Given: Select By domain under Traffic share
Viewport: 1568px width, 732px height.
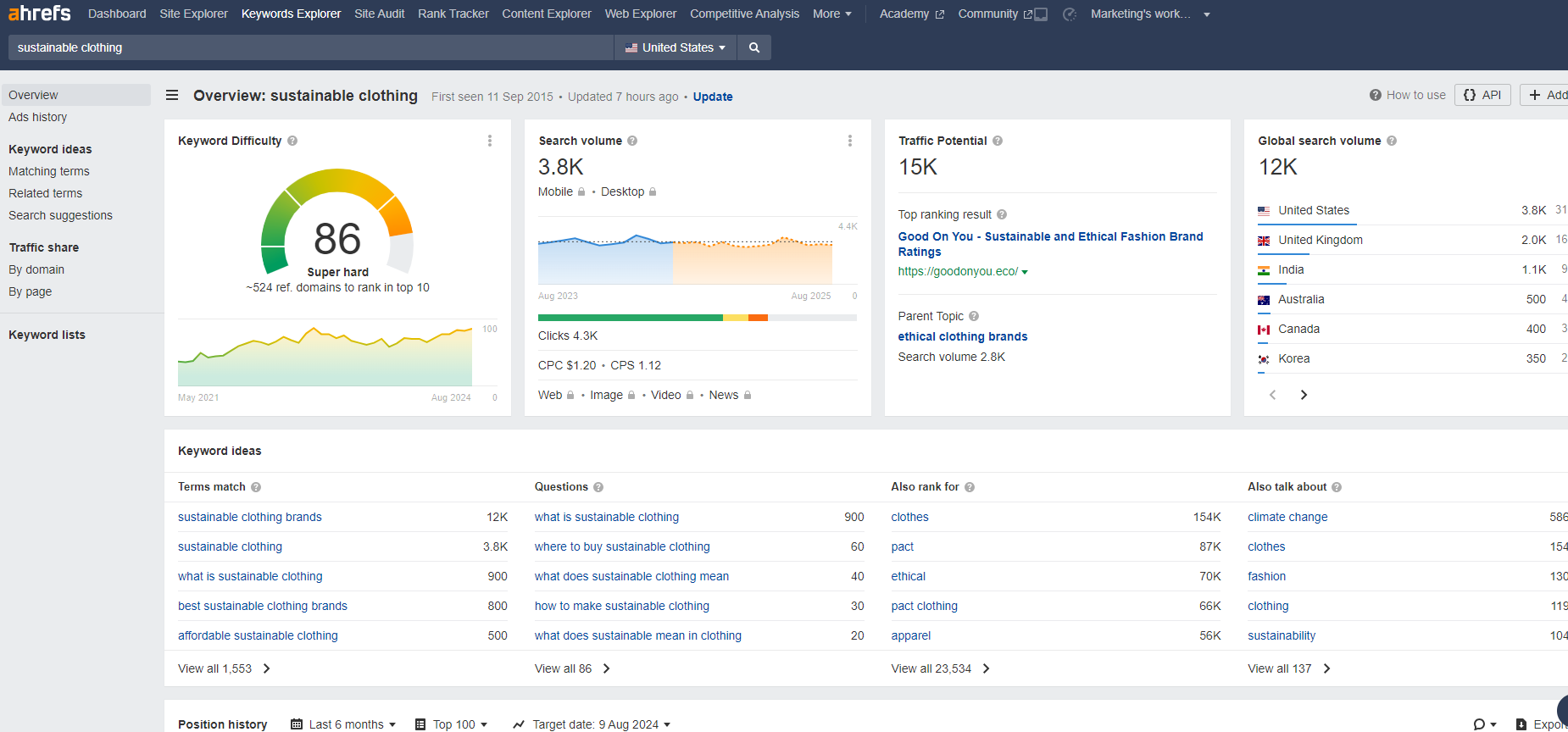Looking at the screenshot, I should pyautogui.click(x=36, y=269).
